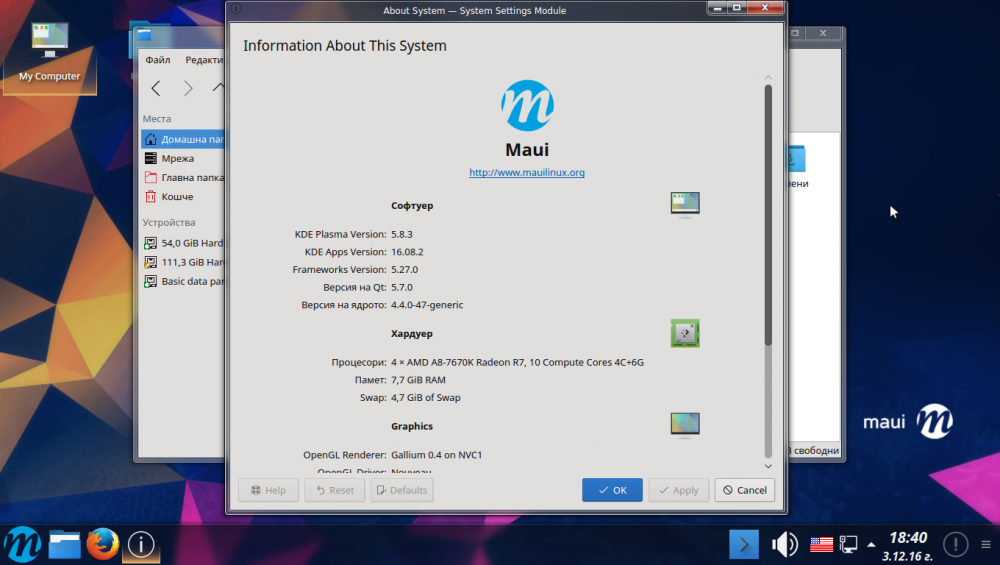This screenshot has height=565, width=1000.
Task: Open Help for this settings module
Action: coord(268,490)
